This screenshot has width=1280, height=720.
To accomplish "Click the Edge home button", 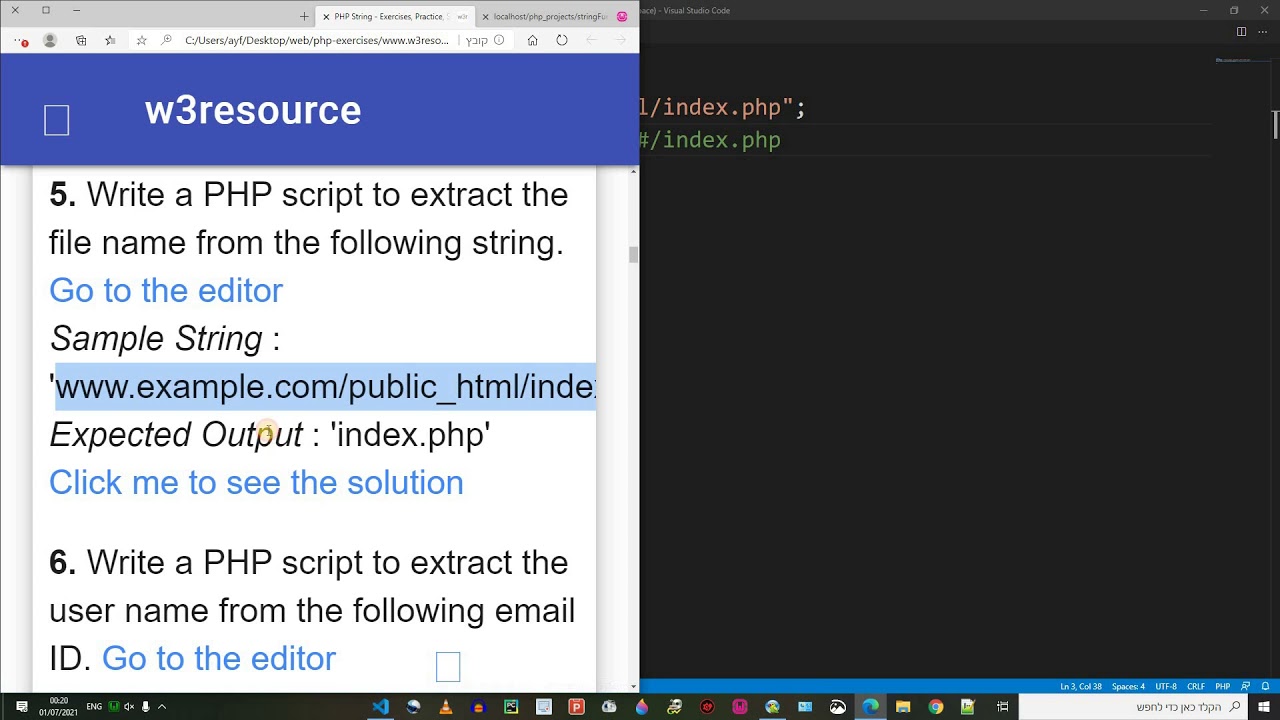I will (x=532, y=40).
